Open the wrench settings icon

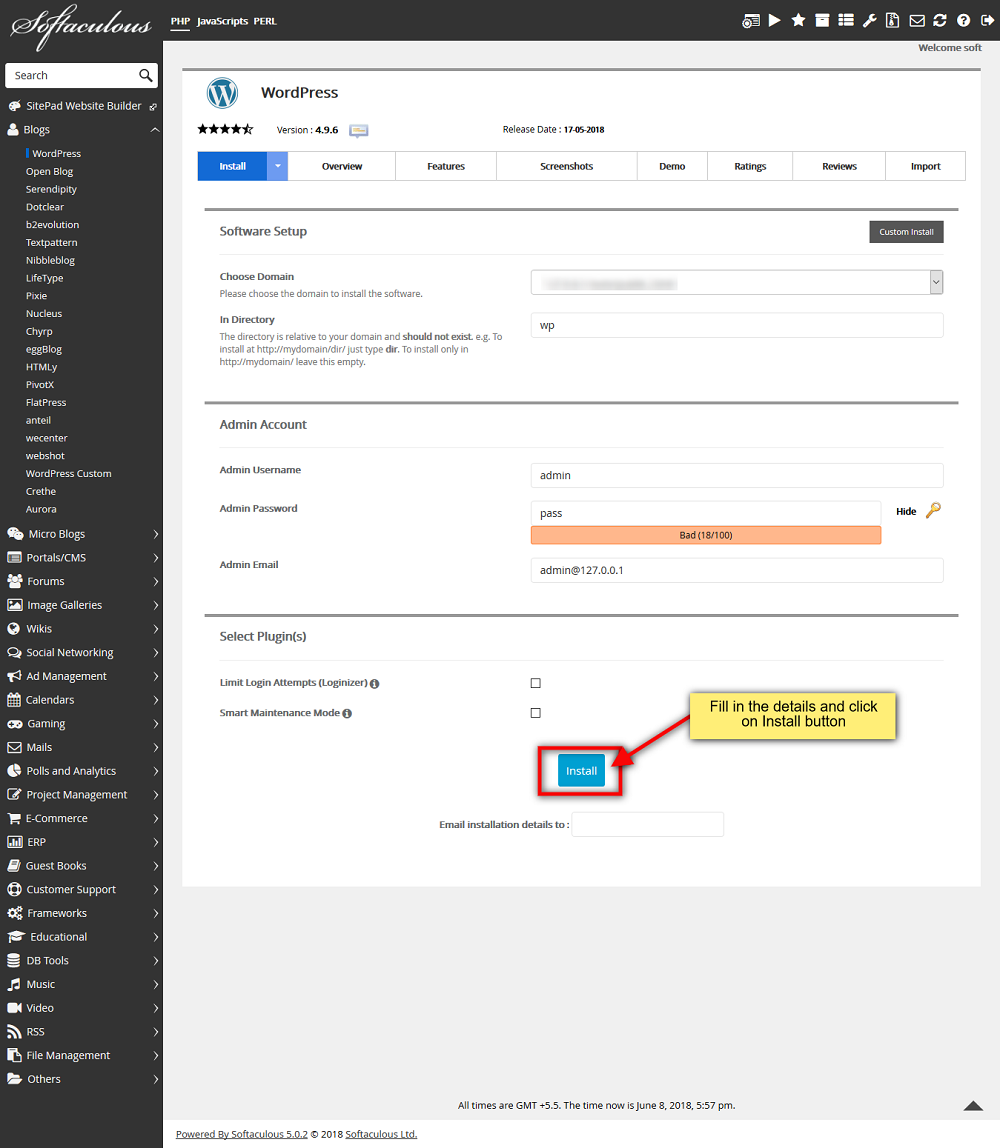[x=869, y=20]
